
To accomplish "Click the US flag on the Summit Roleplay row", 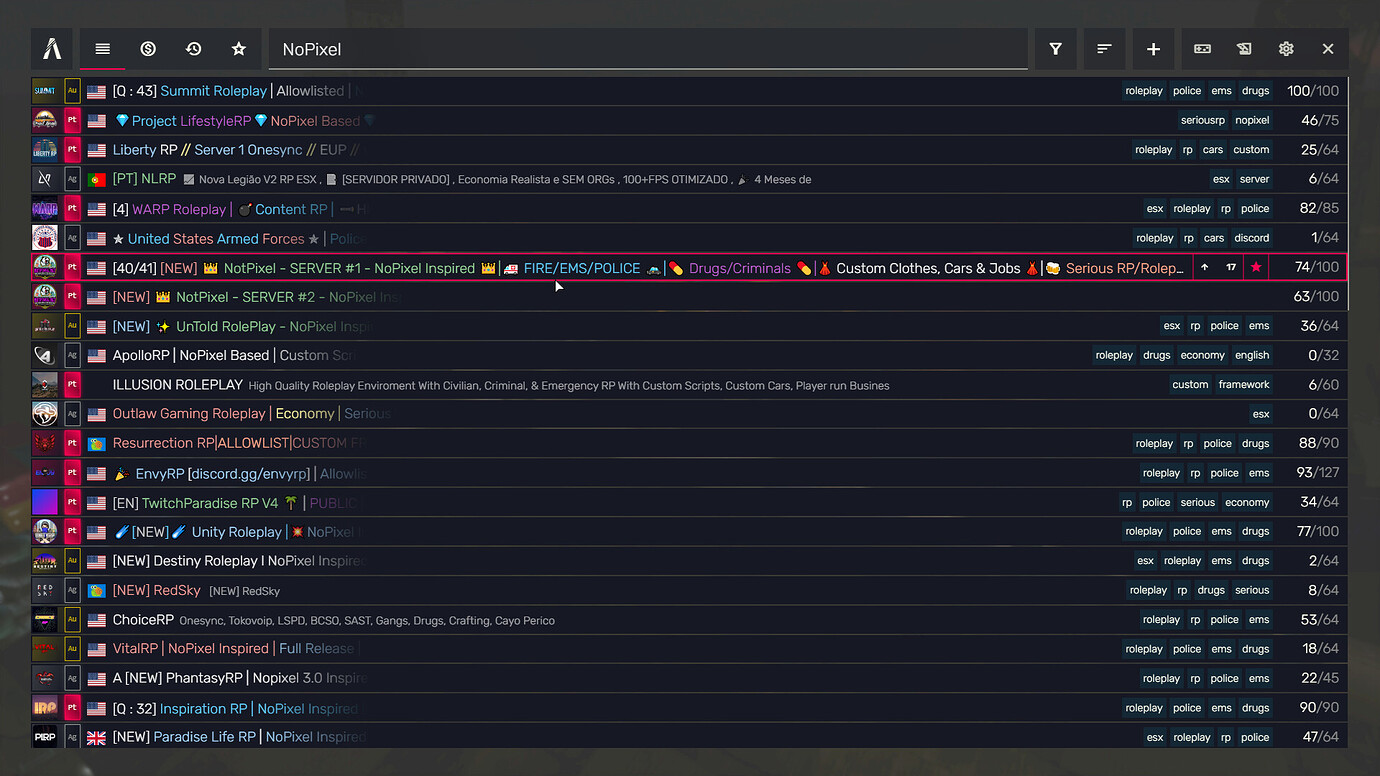I will coord(95,90).
